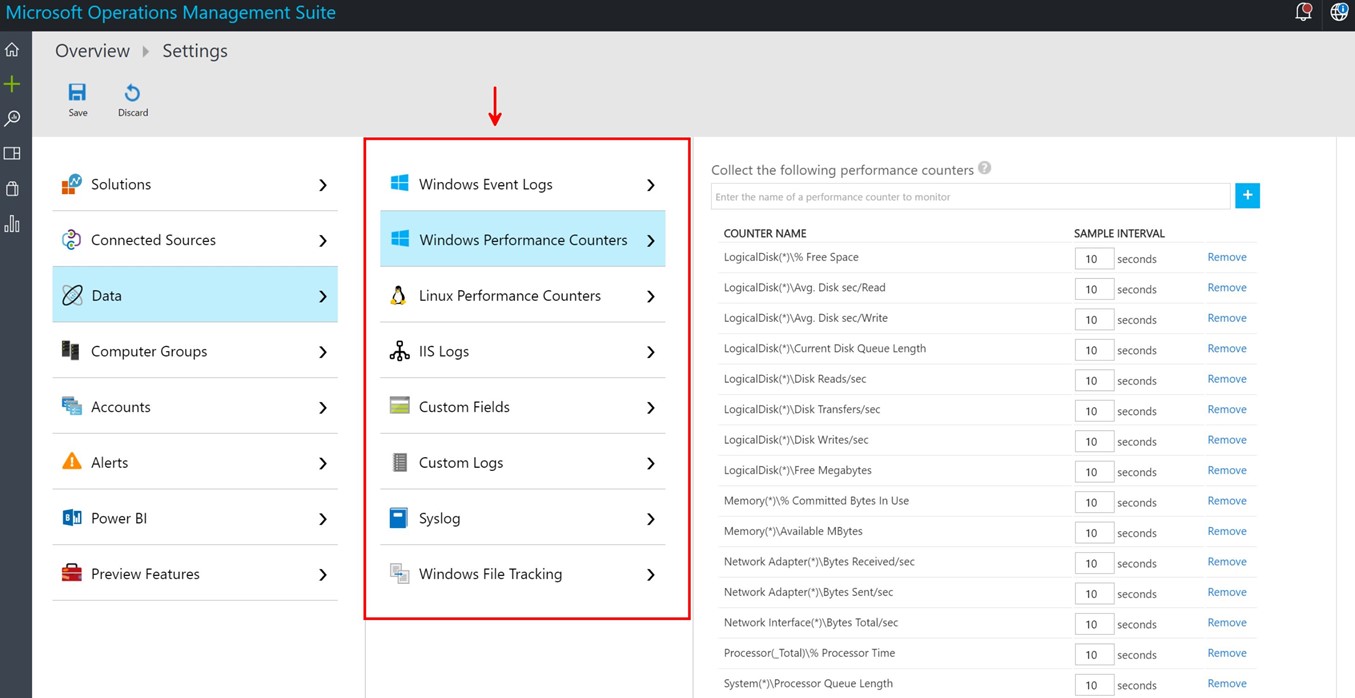
Task: Click the performance counter name input field
Action: click(x=970, y=196)
